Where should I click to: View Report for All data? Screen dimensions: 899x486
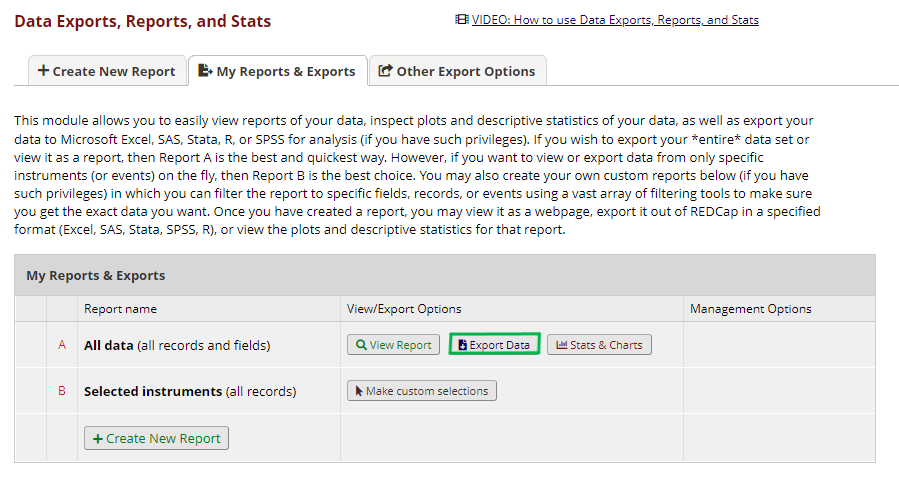click(x=393, y=345)
